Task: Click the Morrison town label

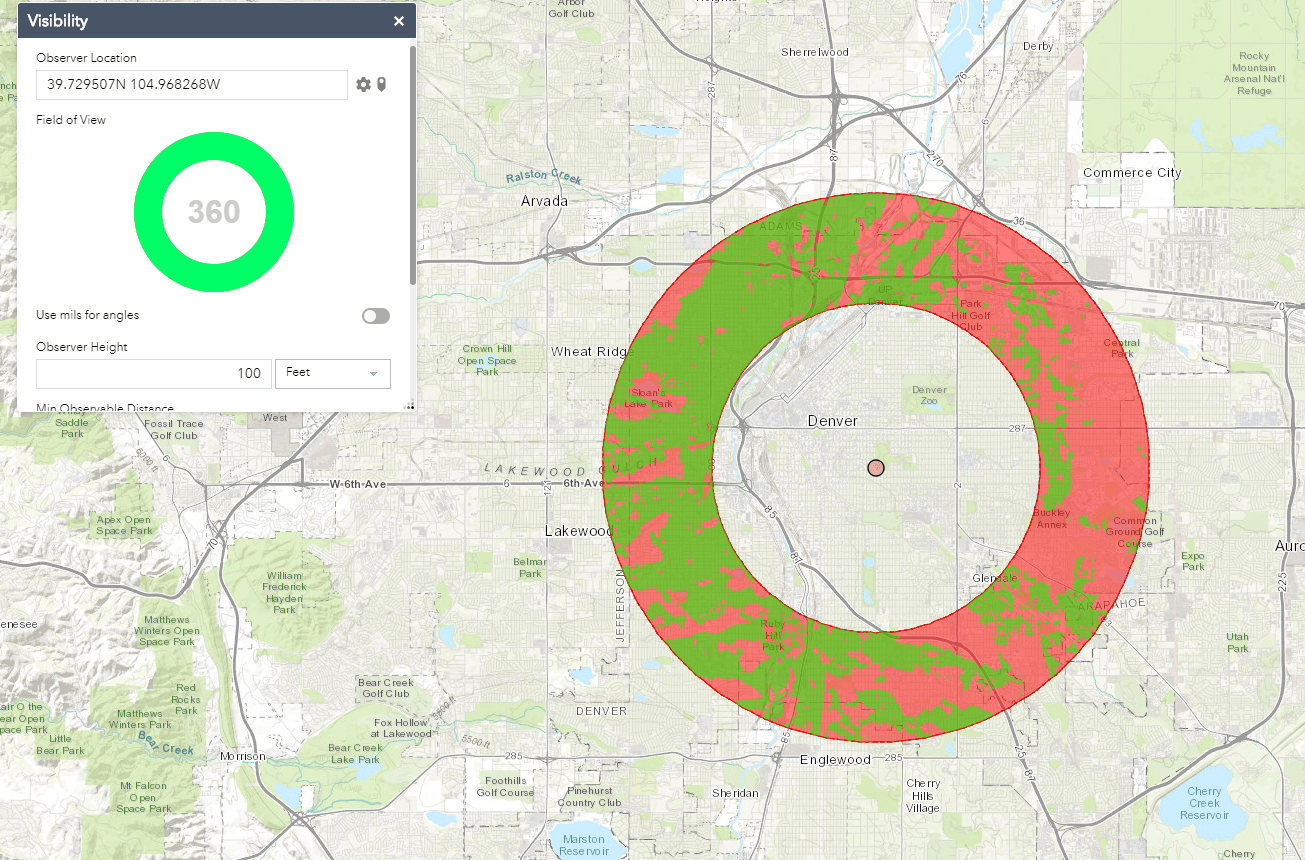Action: pyautogui.click(x=243, y=757)
